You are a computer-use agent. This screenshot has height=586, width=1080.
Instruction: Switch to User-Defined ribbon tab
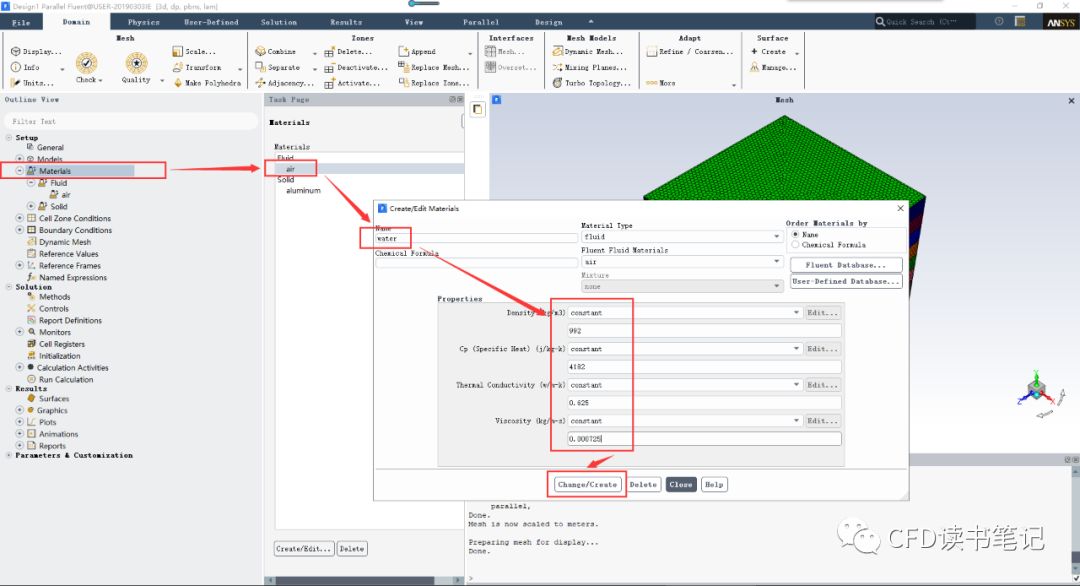[x=211, y=22]
